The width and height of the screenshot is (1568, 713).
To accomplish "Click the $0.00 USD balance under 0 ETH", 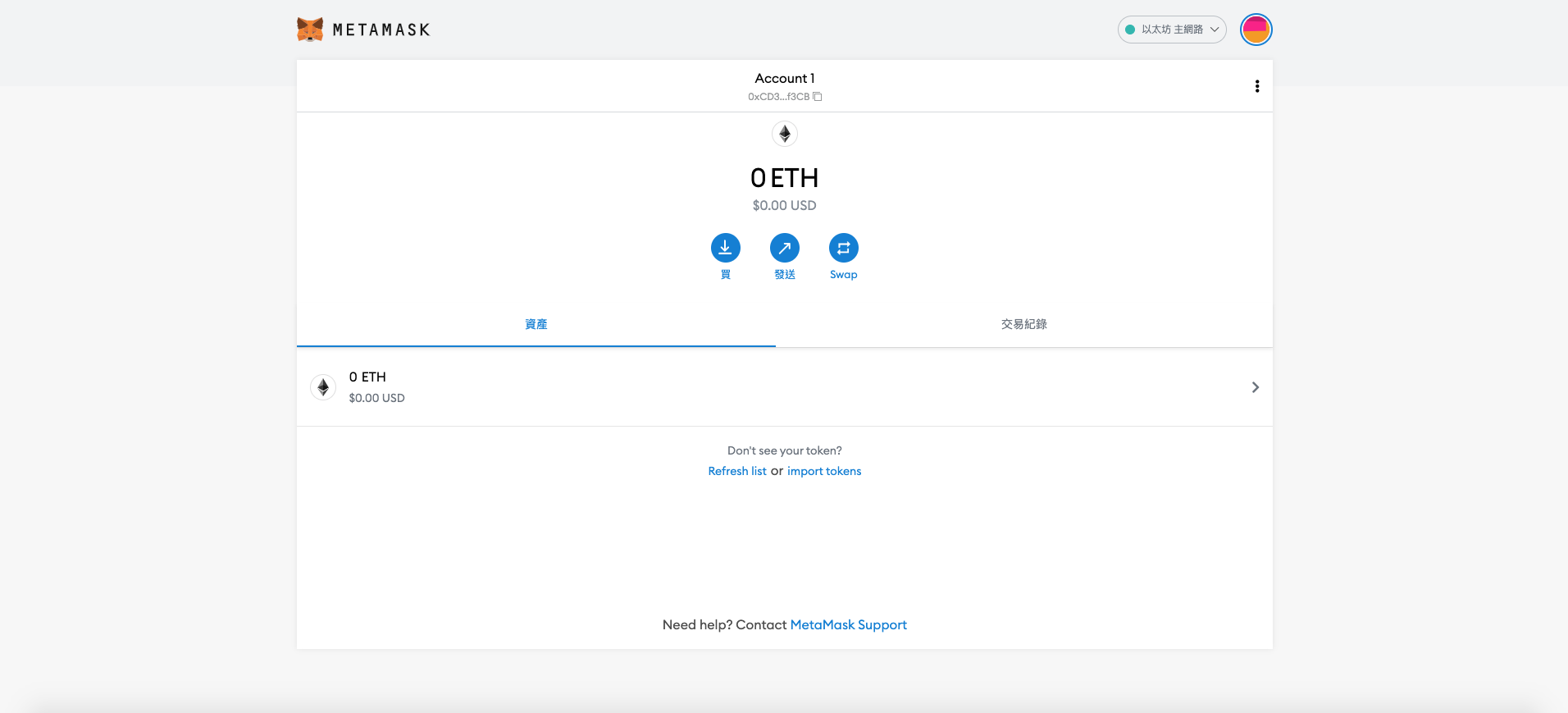I will [785, 206].
